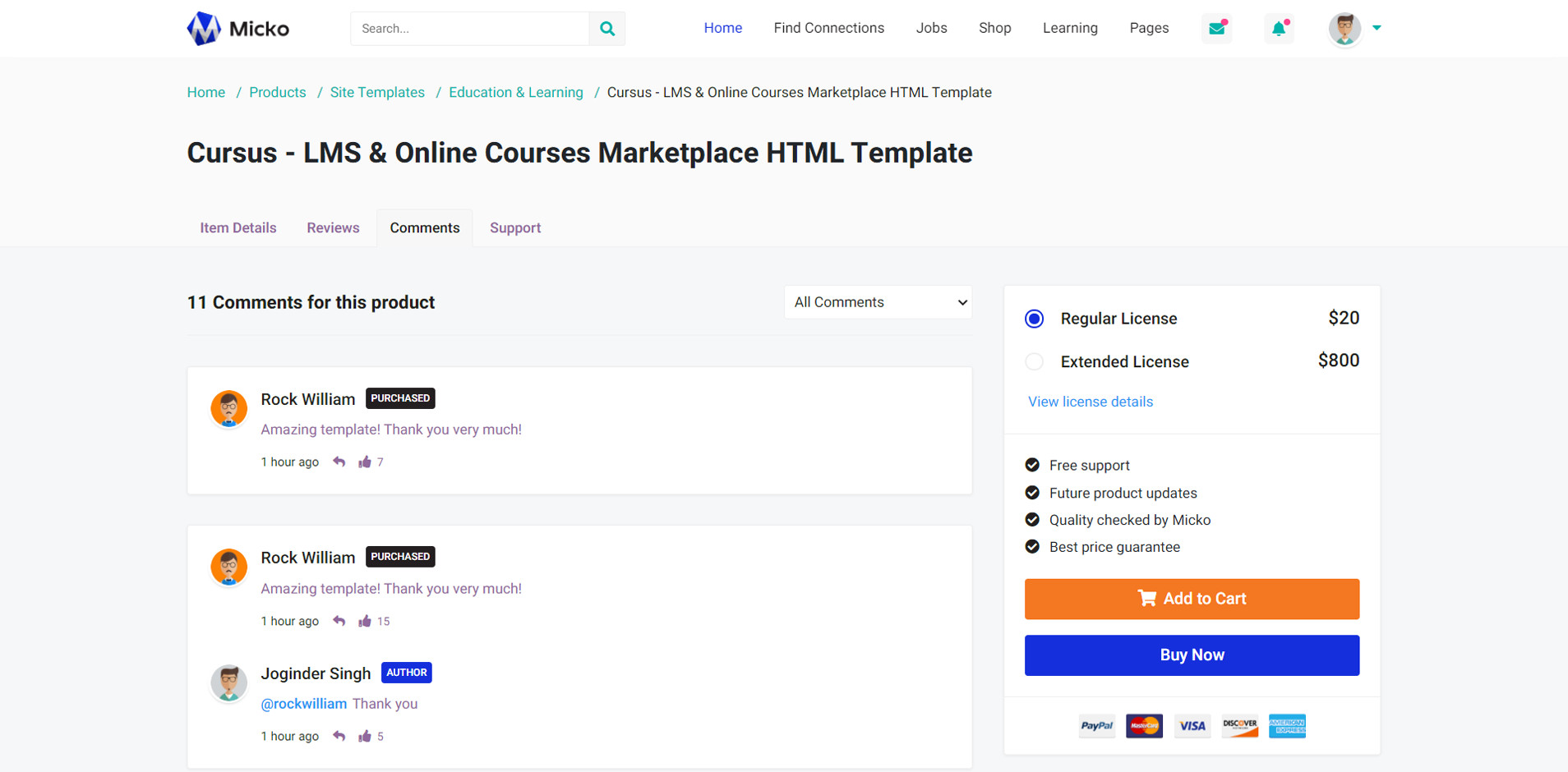1568x772 pixels.
Task: Click the search magnifier icon button
Action: (607, 29)
